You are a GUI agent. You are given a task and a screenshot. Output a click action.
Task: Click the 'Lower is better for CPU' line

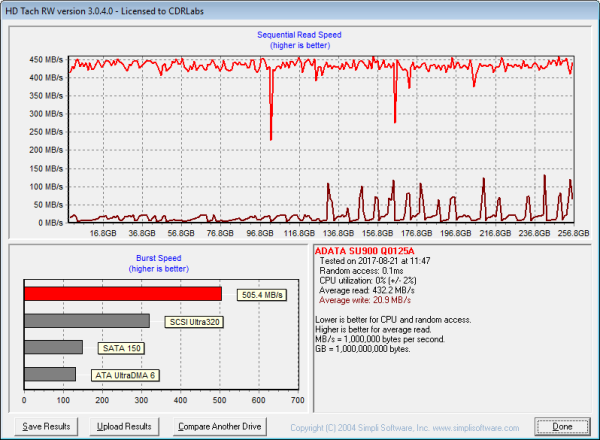point(393,320)
